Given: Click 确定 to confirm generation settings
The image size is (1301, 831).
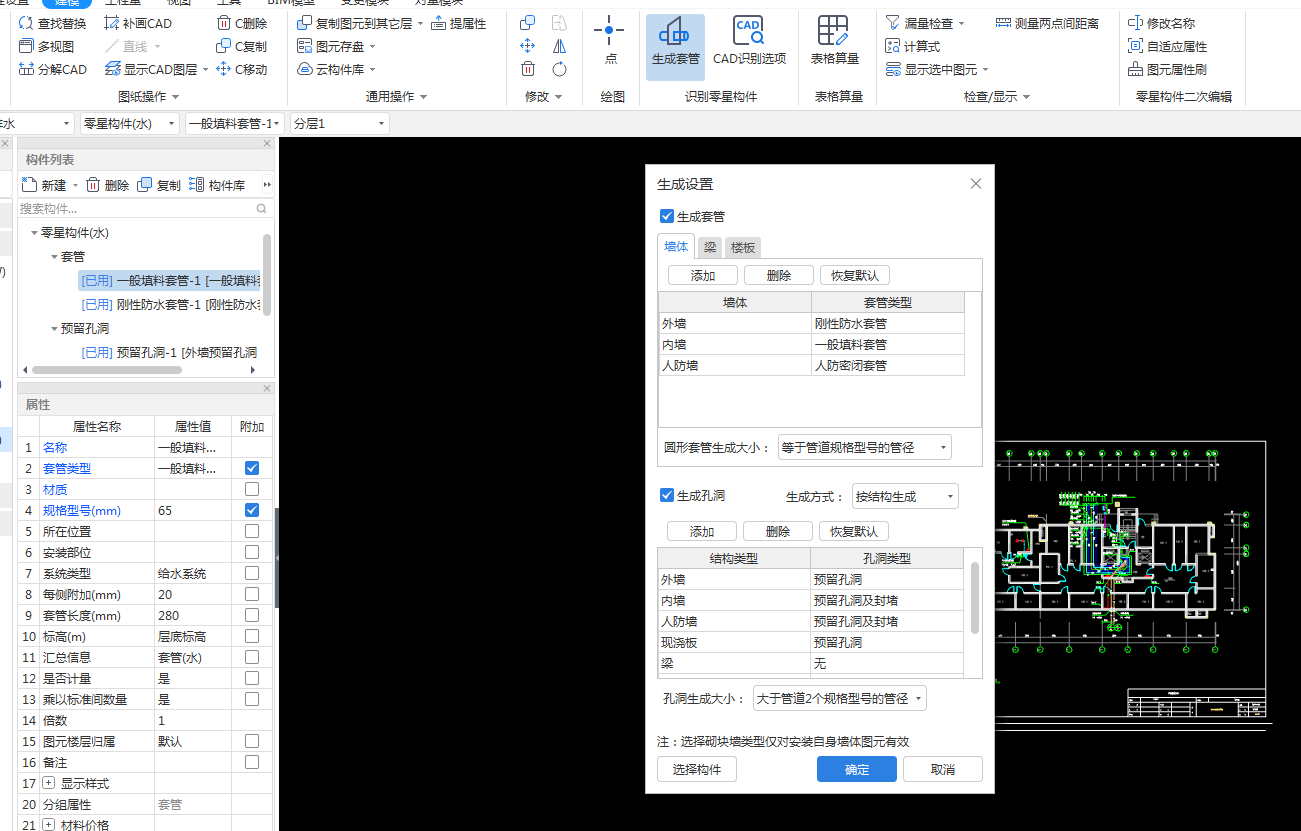Looking at the screenshot, I should tap(857, 769).
